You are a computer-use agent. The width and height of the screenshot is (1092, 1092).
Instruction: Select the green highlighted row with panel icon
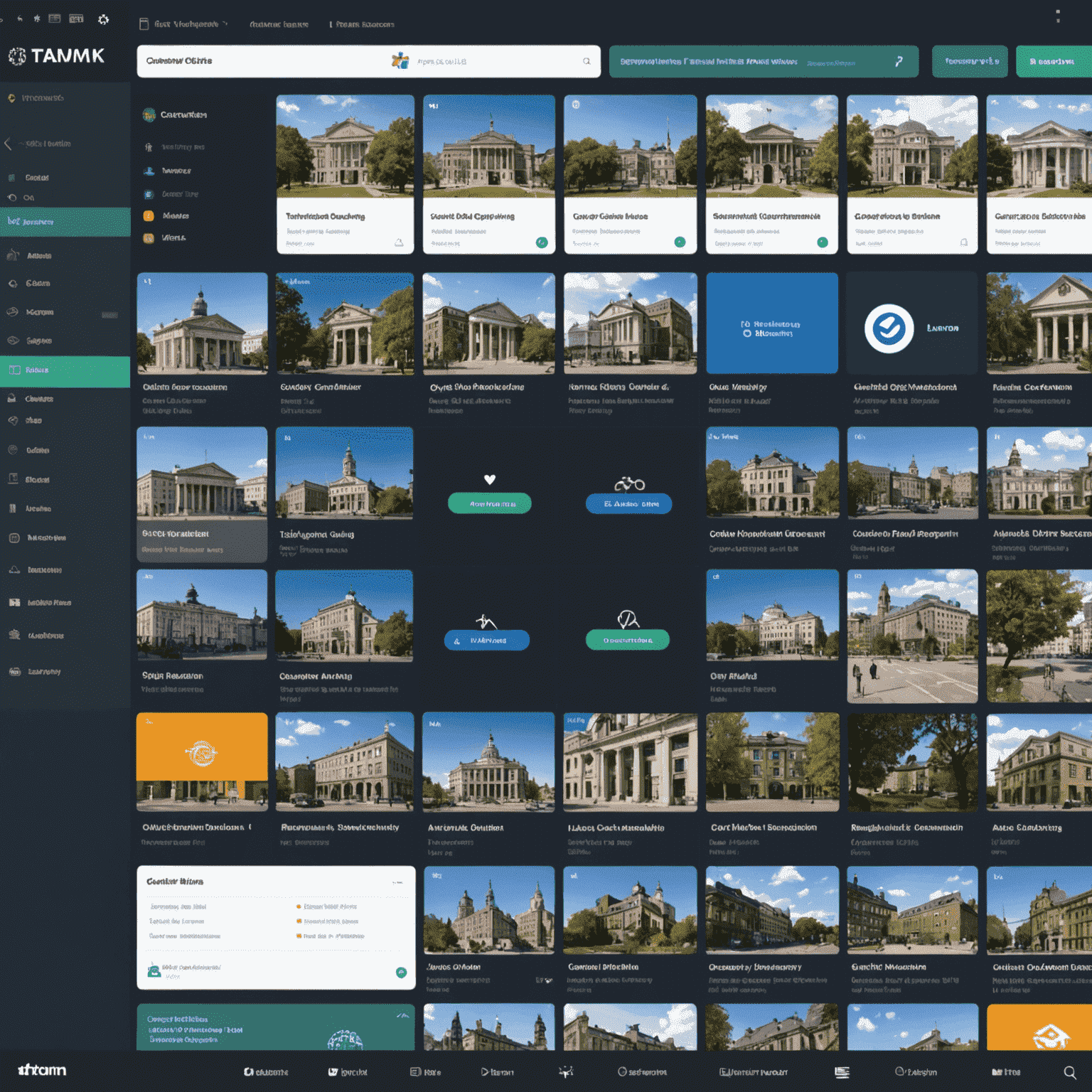[x=65, y=370]
